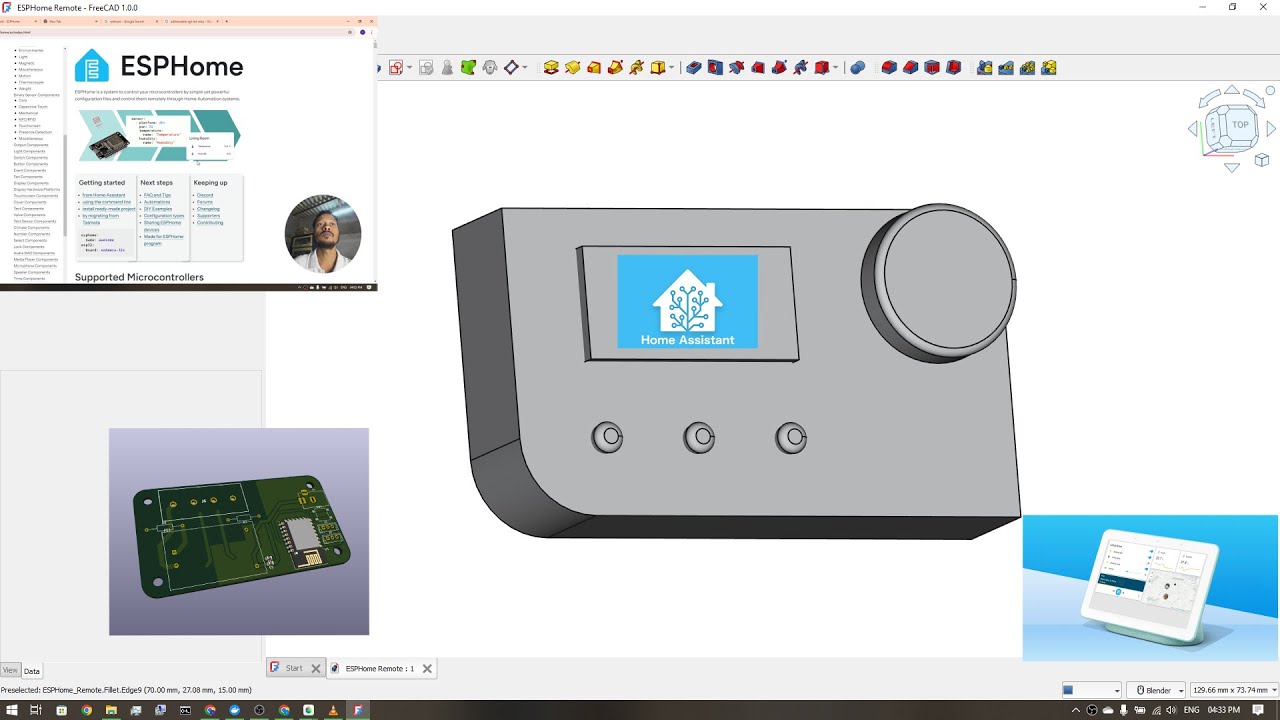
Task: Switch to the View tab in property panel
Action: [x=10, y=670]
